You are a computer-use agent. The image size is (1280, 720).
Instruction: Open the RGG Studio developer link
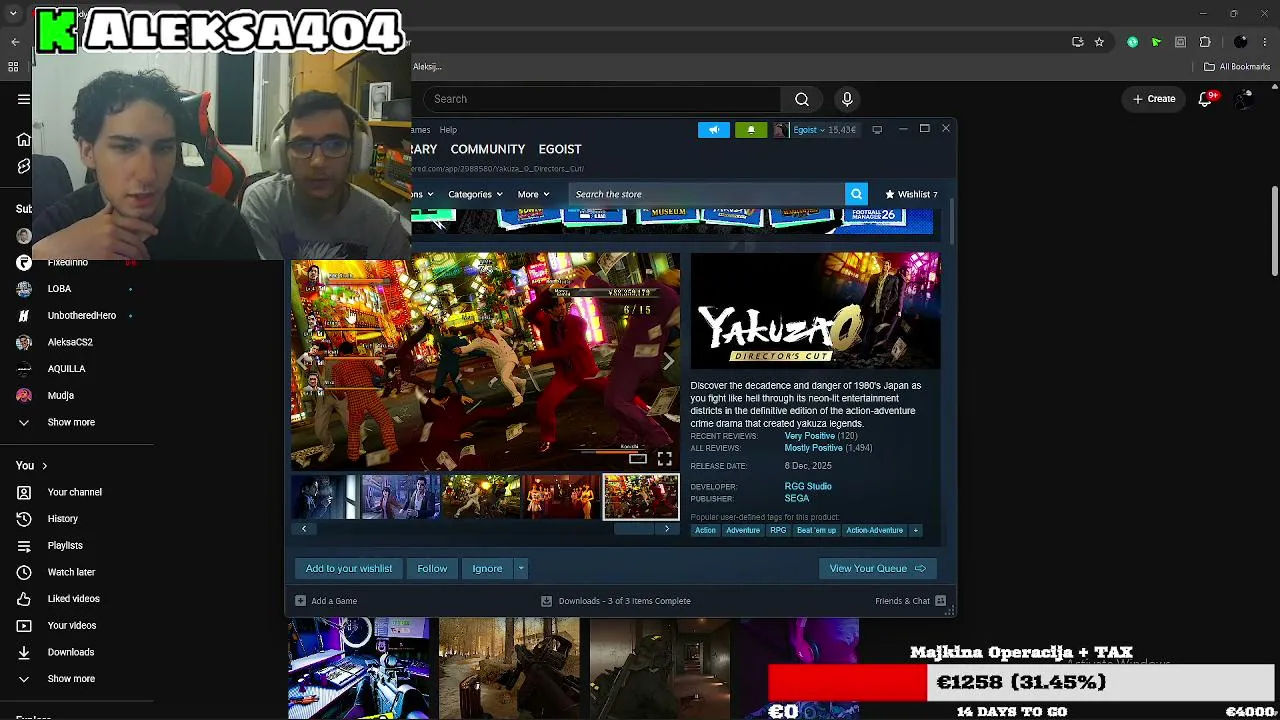tap(808, 487)
